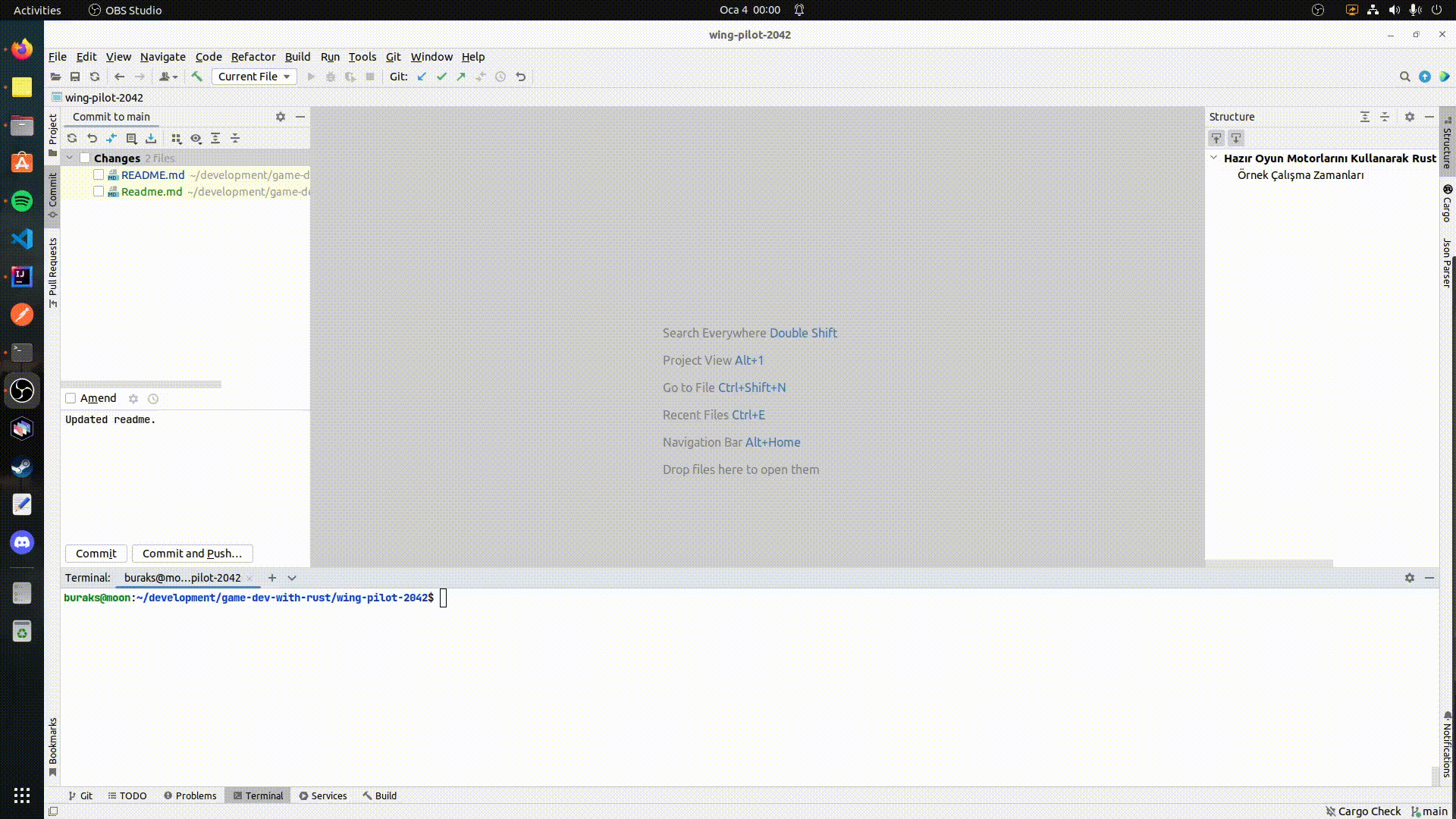The image size is (1456, 819).
Task: Check the README.md file checkbox for staging
Action: [x=99, y=174]
